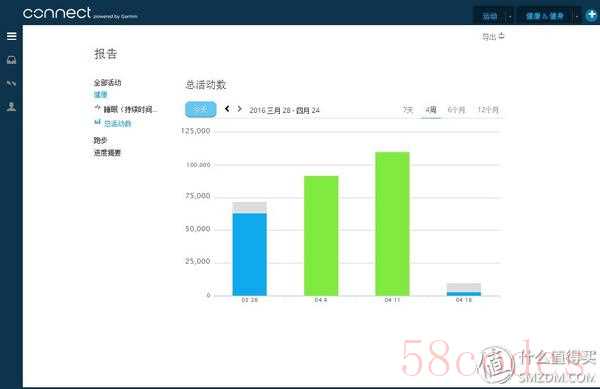Click the tallest green bar for 04/11

click(x=392, y=224)
